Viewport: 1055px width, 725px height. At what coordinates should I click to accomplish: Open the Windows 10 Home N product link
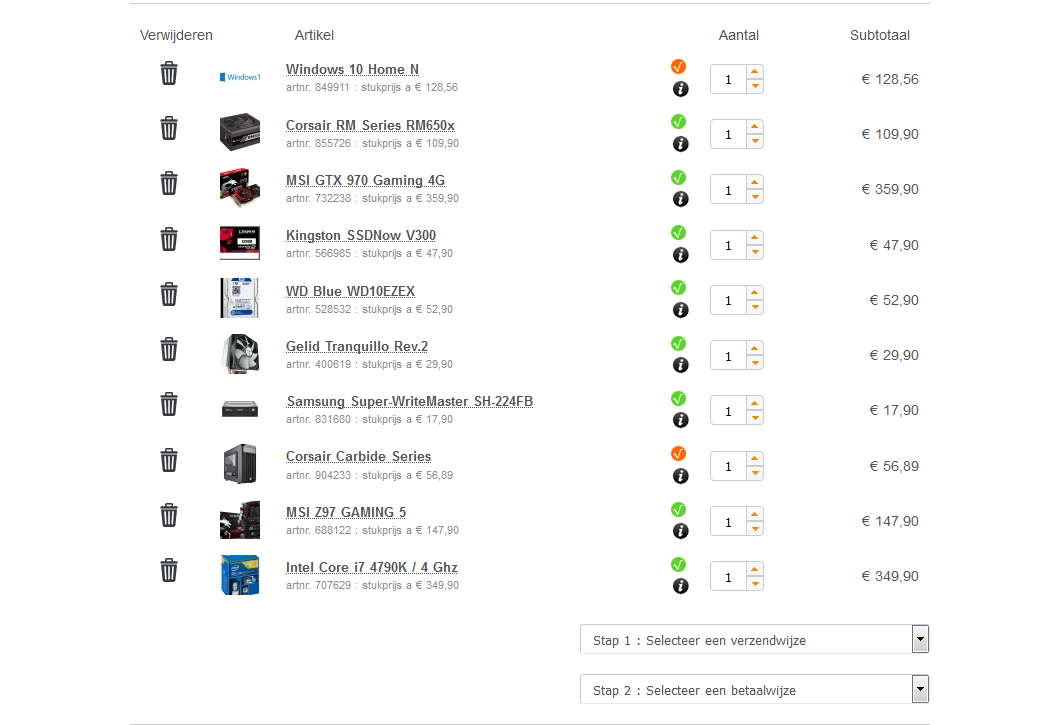click(352, 69)
